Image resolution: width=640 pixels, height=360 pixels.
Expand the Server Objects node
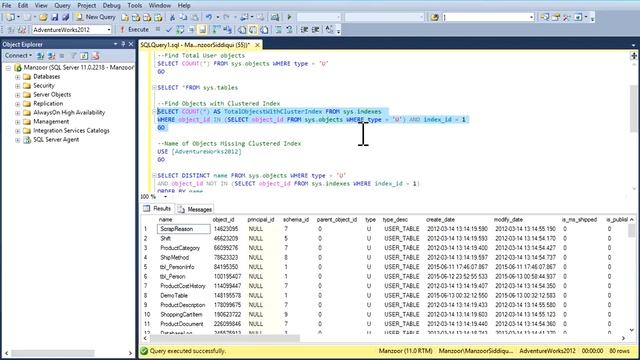[x=18, y=95]
